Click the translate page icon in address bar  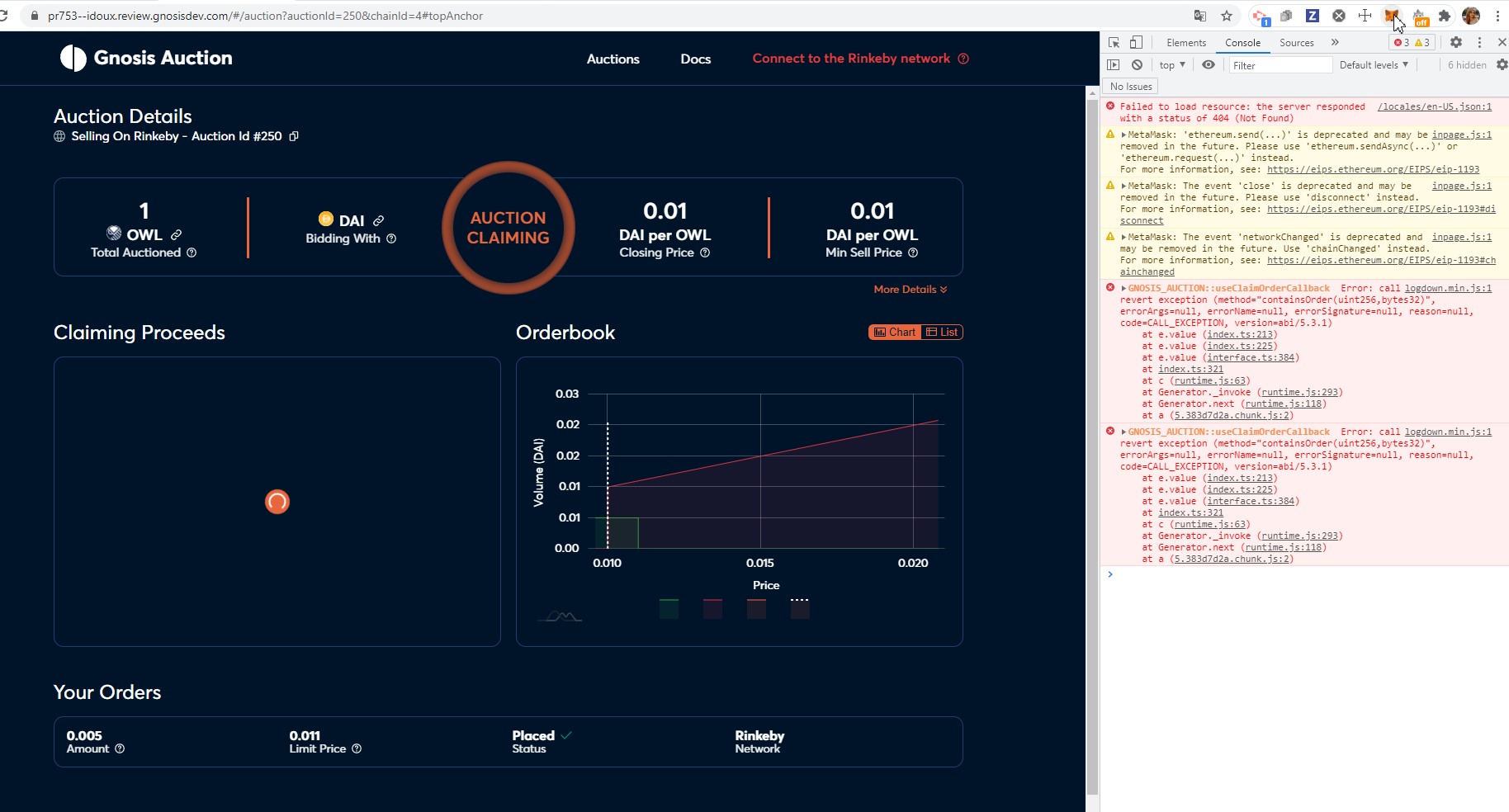click(x=1200, y=16)
